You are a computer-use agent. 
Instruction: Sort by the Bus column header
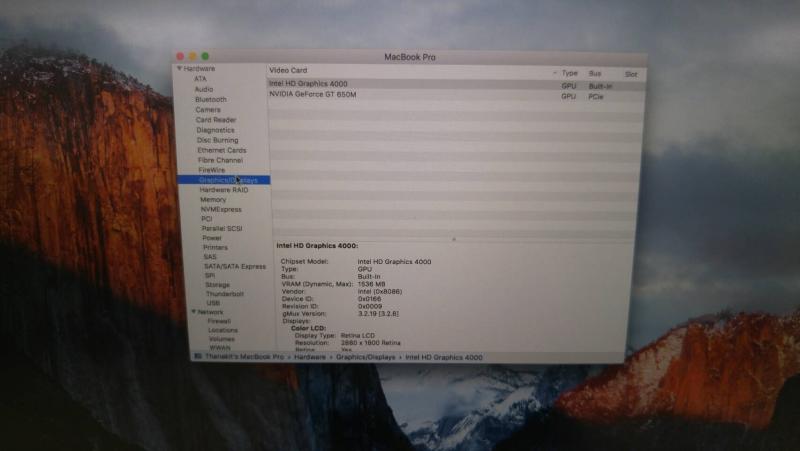(x=595, y=73)
